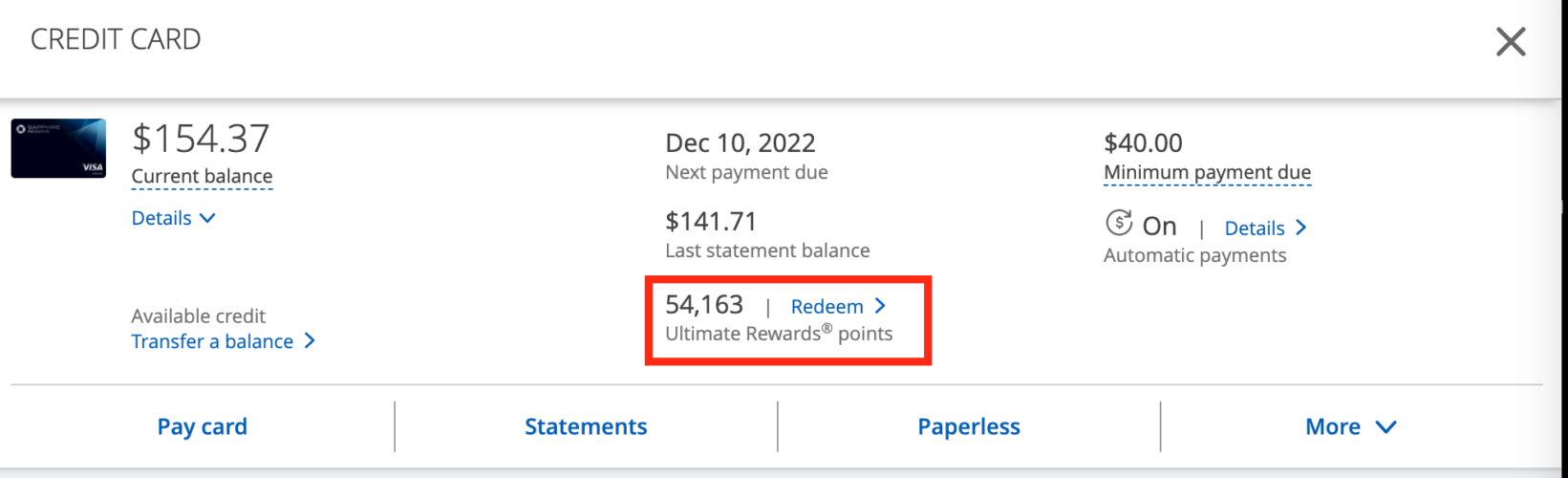1568x478 pixels.
Task: Select the Pay card option
Action: point(202,426)
